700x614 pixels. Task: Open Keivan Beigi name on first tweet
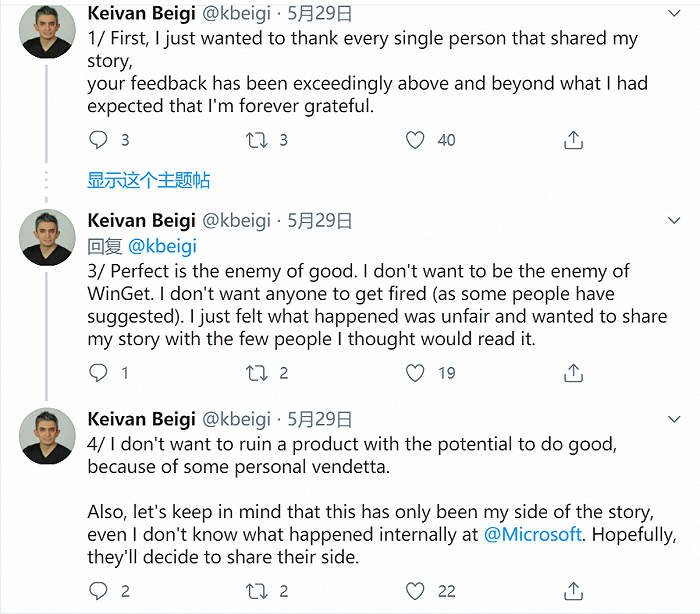tap(141, 13)
